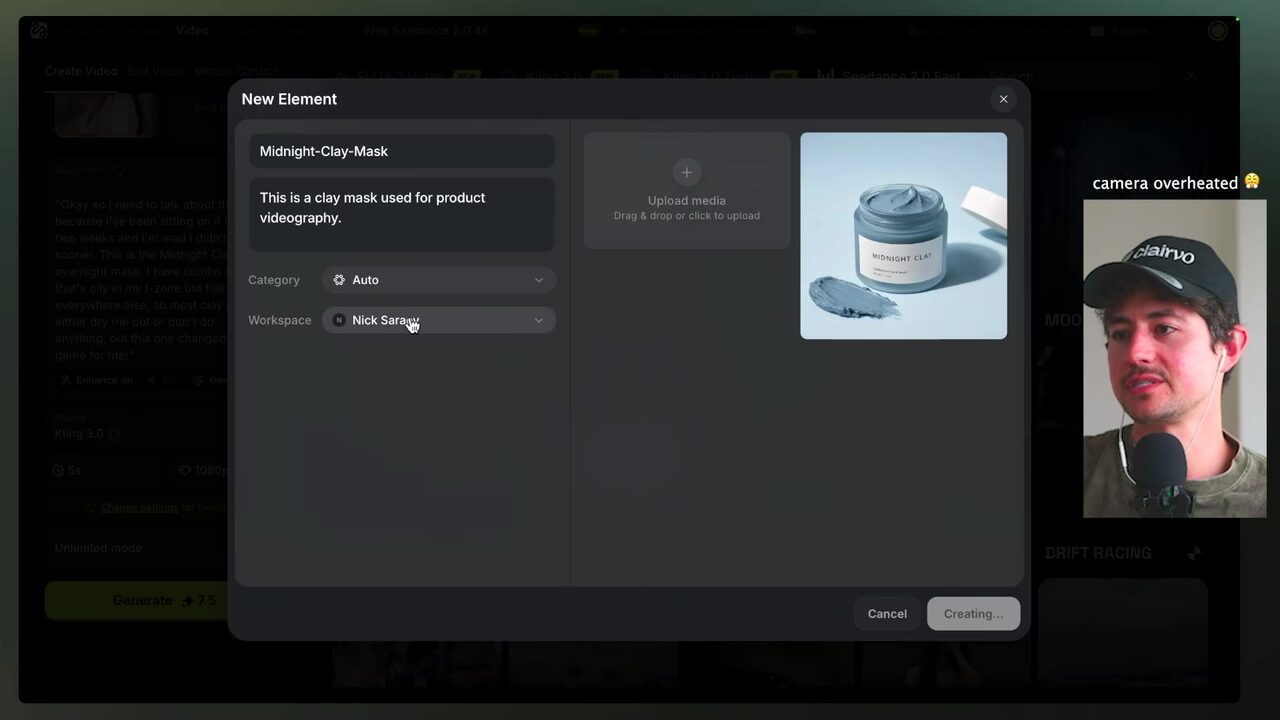Switch to the Edit Video tab
This screenshot has width=1280, height=720.
click(155, 72)
